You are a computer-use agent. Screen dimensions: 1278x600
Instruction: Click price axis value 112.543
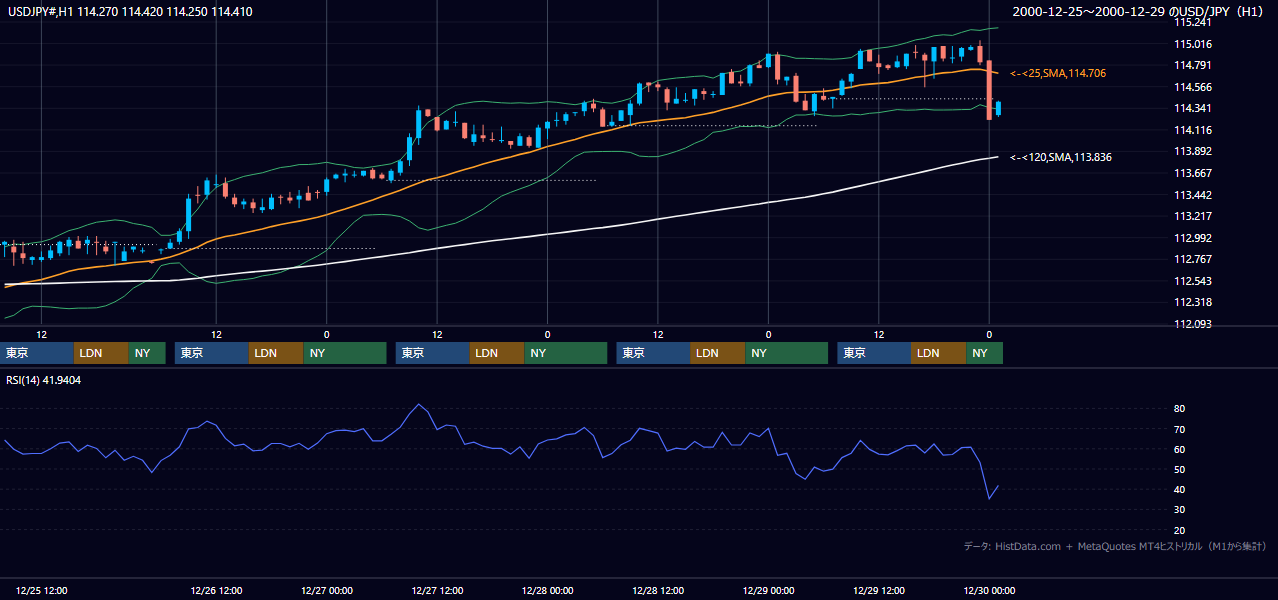click(x=1193, y=281)
